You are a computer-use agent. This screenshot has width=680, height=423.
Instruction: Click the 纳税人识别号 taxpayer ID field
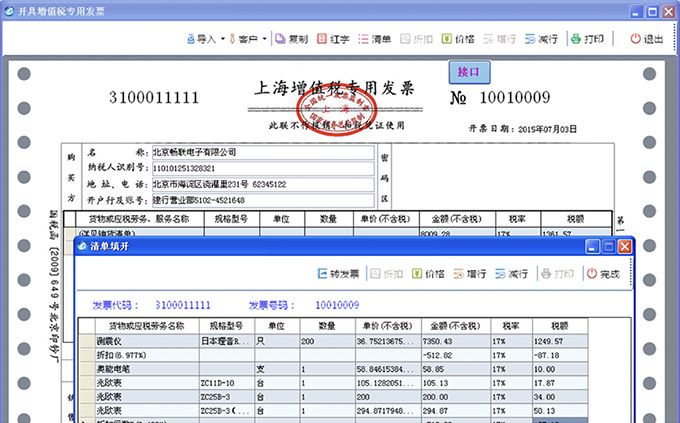(263, 168)
